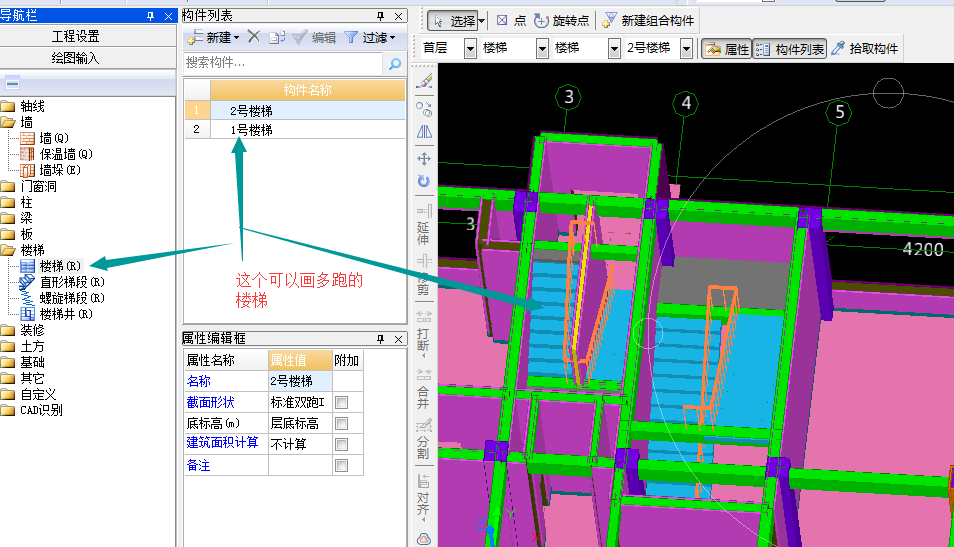Image resolution: width=954 pixels, height=547 pixels.
Task: Tick the 附加 checkbox for 截面形状
Action: pyautogui.click(x=342, y=402)
